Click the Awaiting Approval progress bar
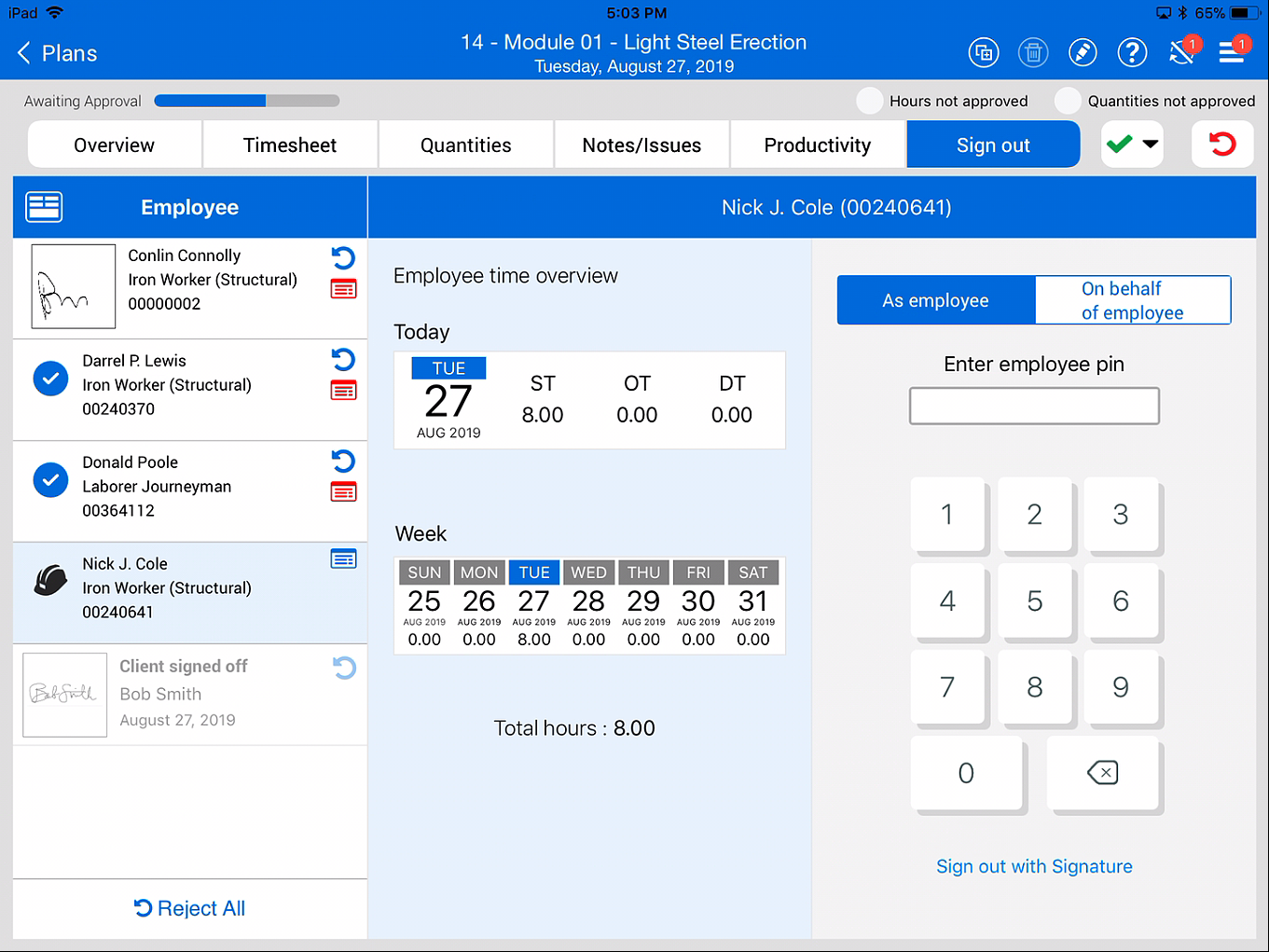 point(247,101)
